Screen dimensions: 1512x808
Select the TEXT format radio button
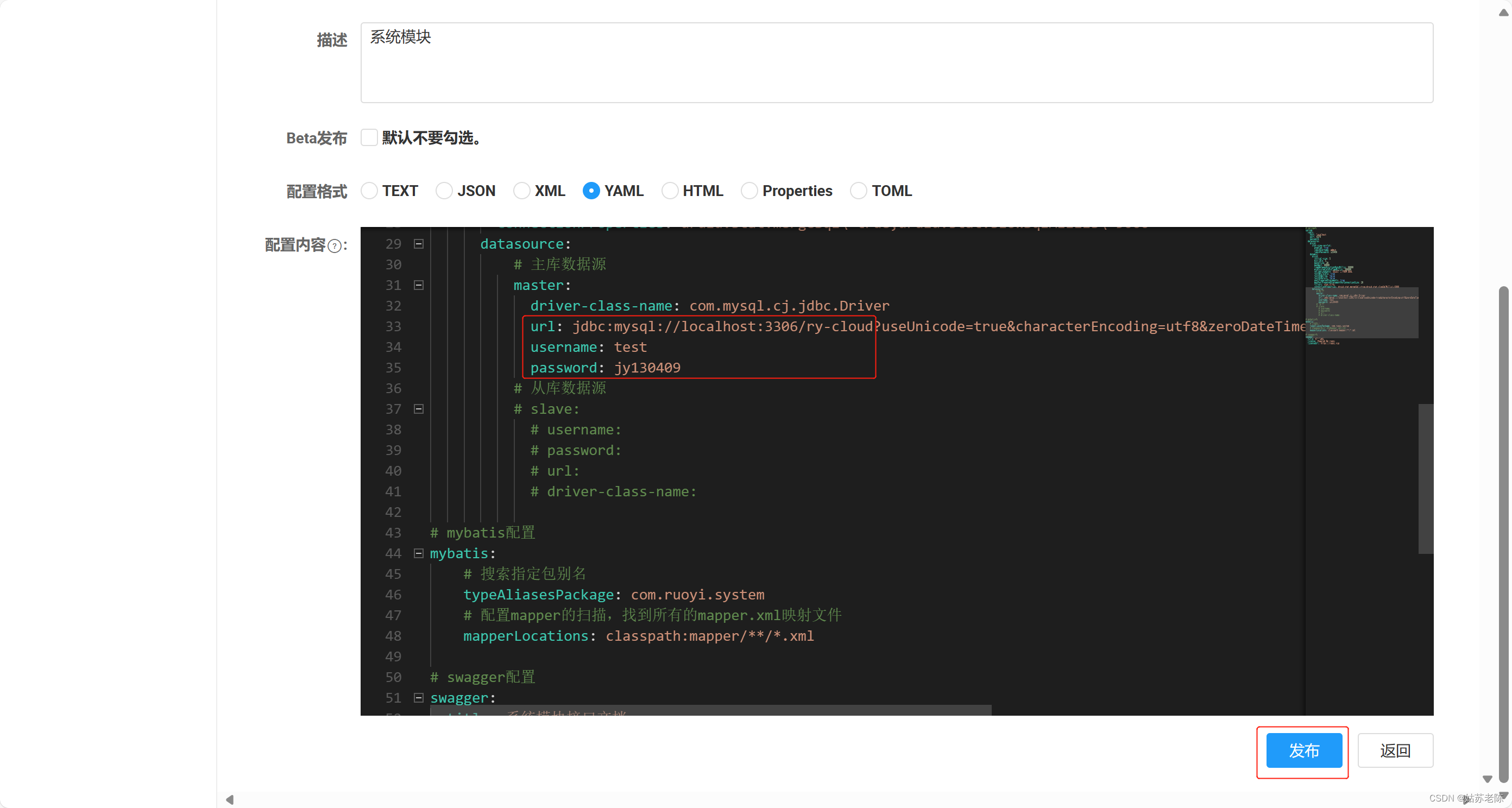[x=369, y=191]
